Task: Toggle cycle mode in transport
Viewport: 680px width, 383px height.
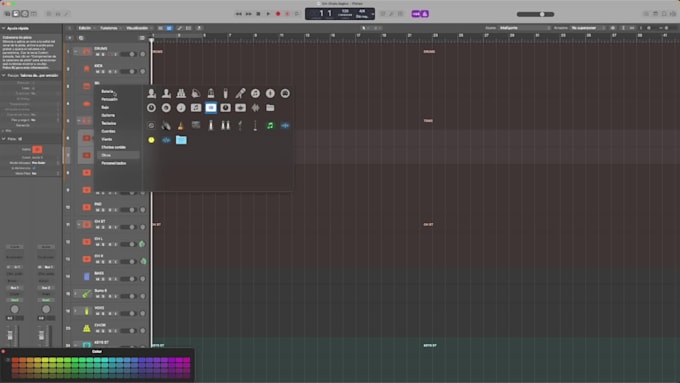Action: click(297, 14)
